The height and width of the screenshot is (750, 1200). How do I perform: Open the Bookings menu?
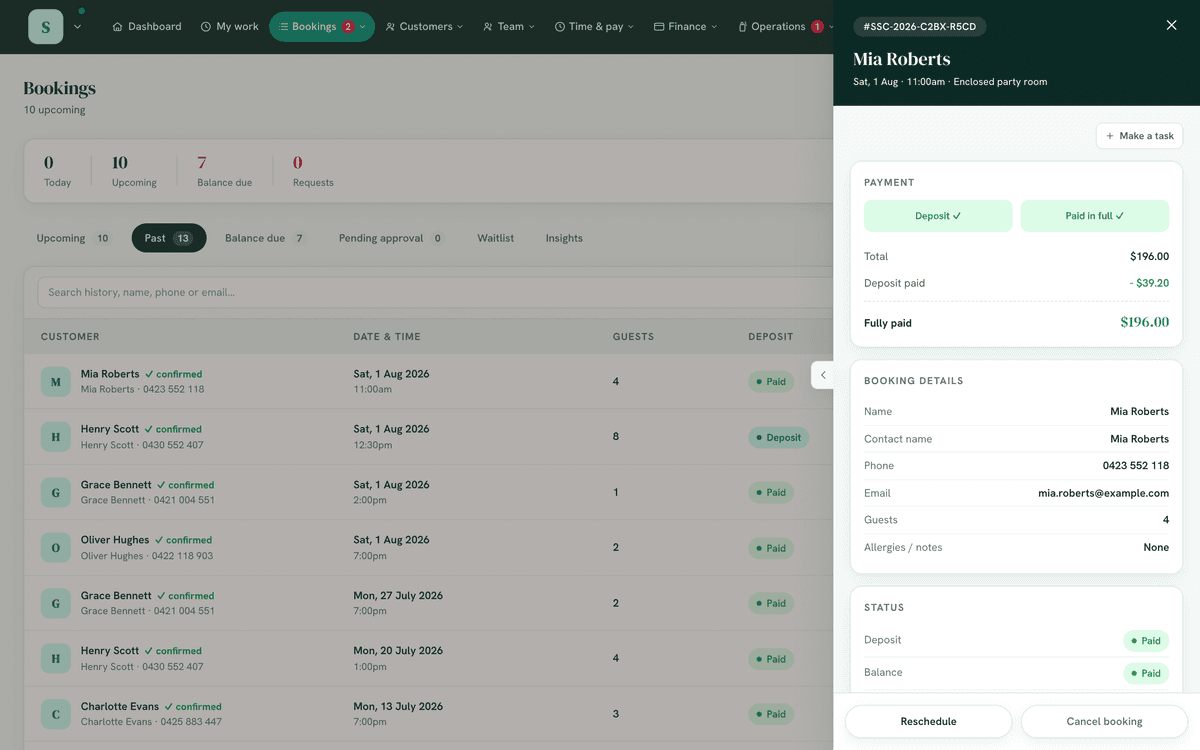pos(322,27)
